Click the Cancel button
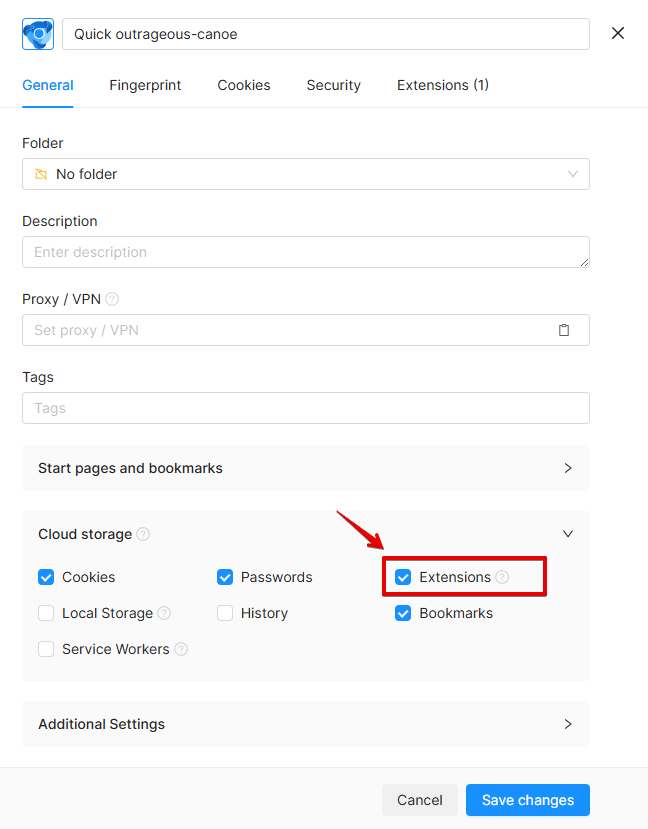The image size is (648, 829). pyautogui.click(x=420, y=800)
